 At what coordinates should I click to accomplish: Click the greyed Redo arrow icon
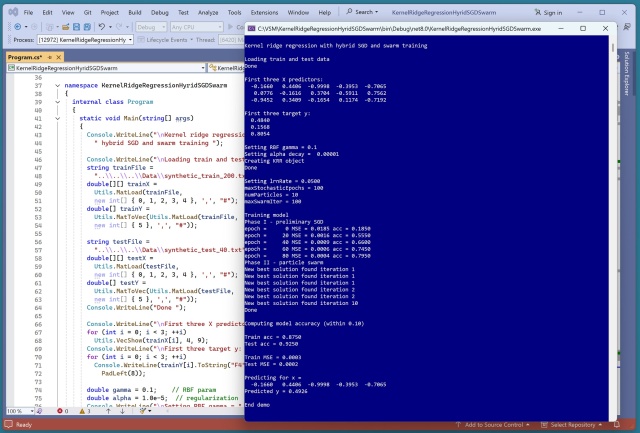tap(119, 27)
